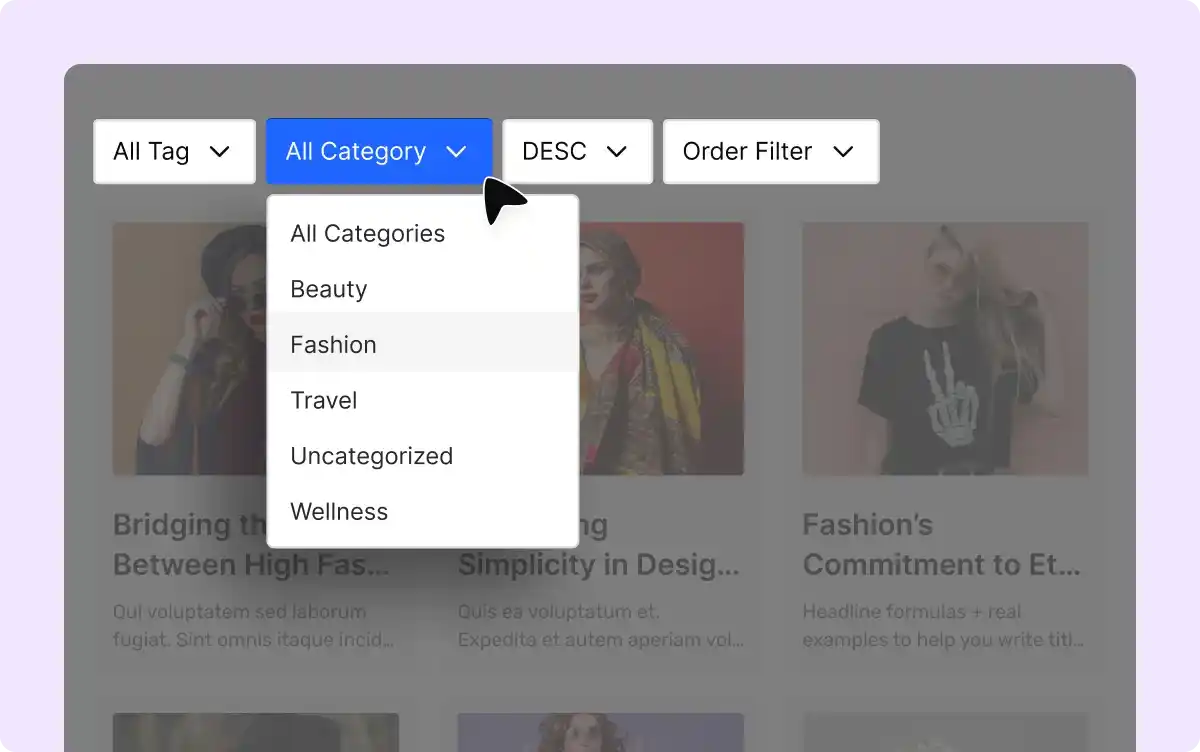This screenshot has width=1200, height=752.
Task: Open the DESC sort order dropdown
Action: click(x=577, y=152)
